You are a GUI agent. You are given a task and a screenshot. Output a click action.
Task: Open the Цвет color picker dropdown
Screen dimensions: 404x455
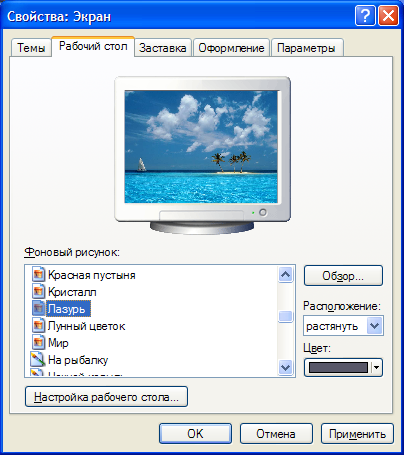[343, 367]
